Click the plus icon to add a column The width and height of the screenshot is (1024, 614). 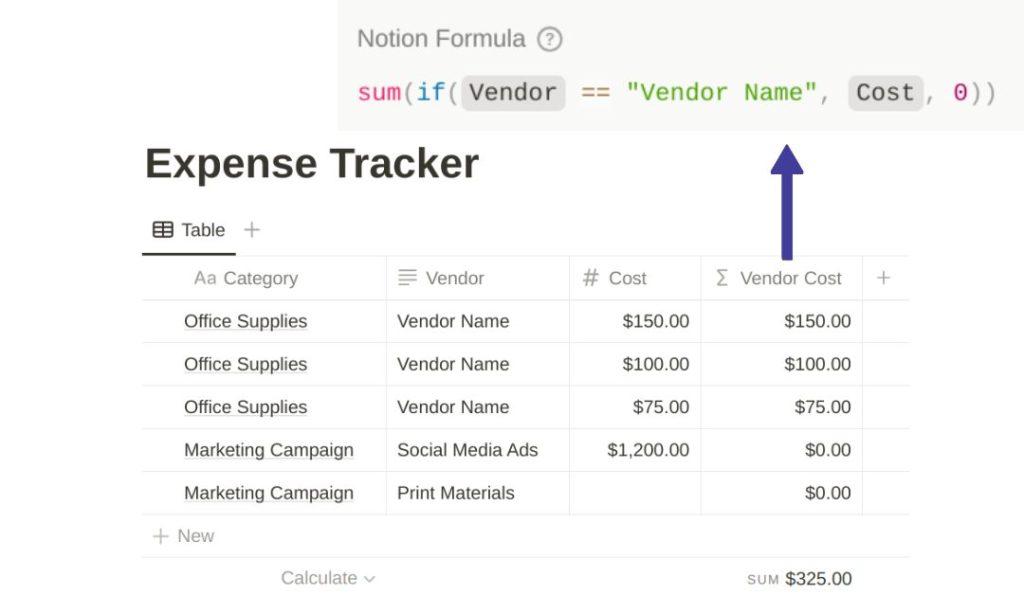pyautogui.click(x=884, y=278)
